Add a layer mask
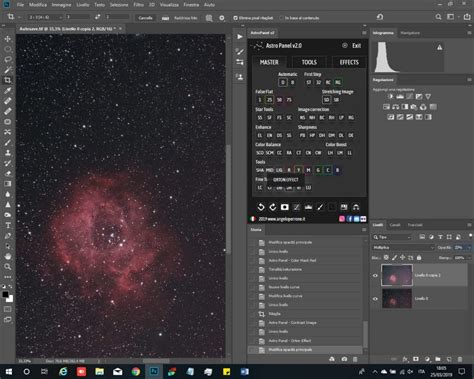 coord(416,359)
